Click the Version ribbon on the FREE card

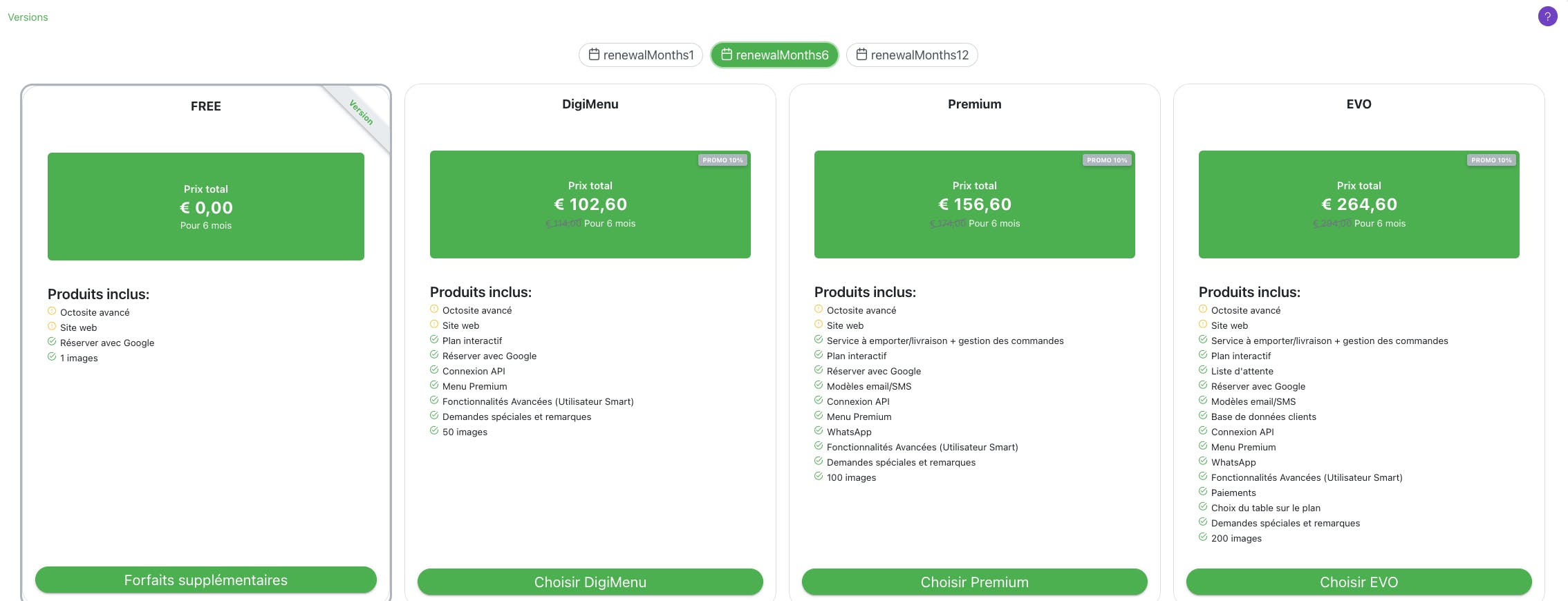click(x=361, y=113)
